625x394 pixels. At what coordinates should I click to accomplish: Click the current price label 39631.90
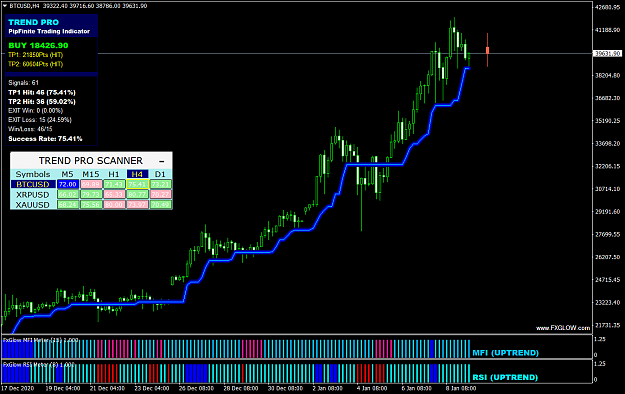[607, 53]
